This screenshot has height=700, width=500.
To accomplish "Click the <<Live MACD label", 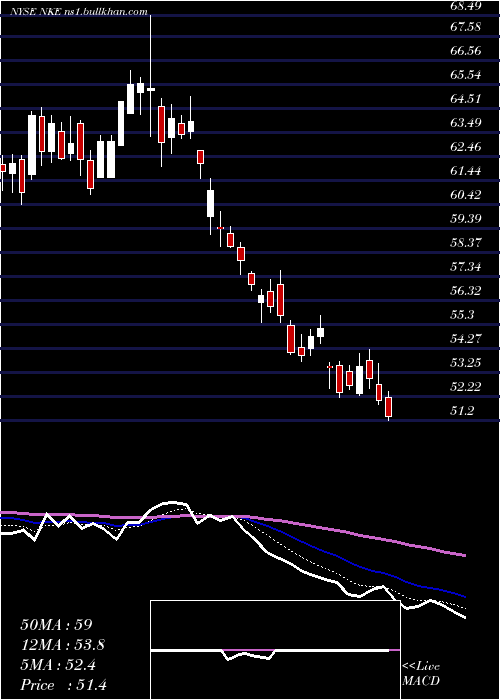I will pos(421,674).
